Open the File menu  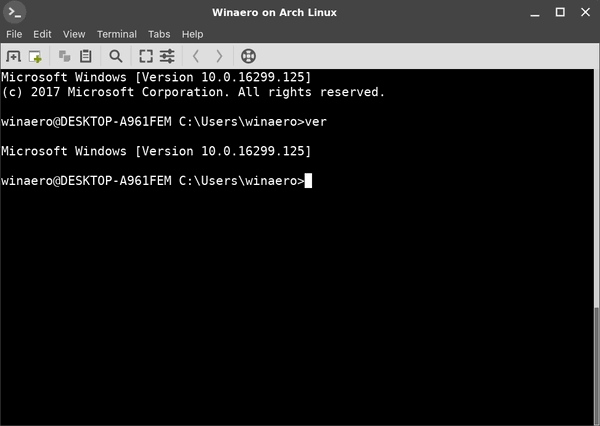tap(14, 34)
